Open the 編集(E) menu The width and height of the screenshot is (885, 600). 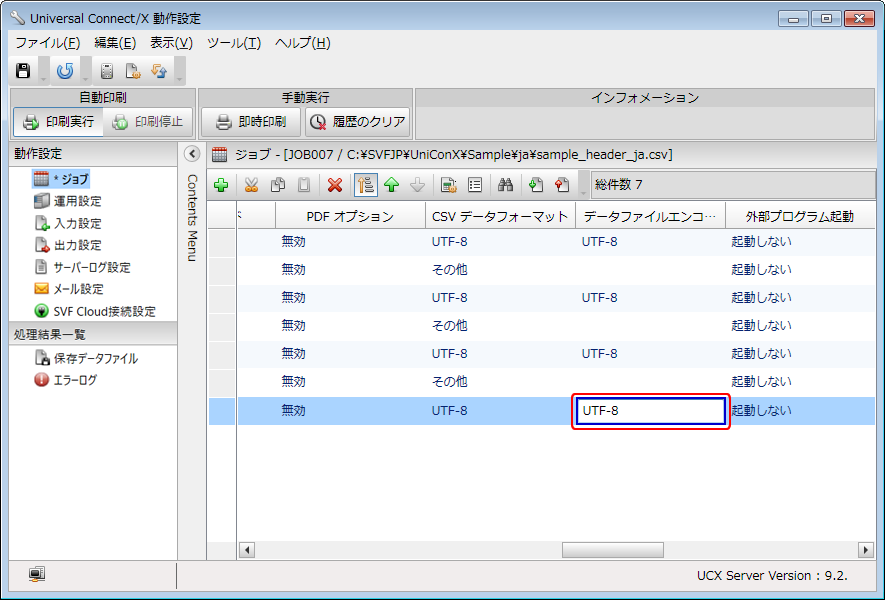point(115,43)
